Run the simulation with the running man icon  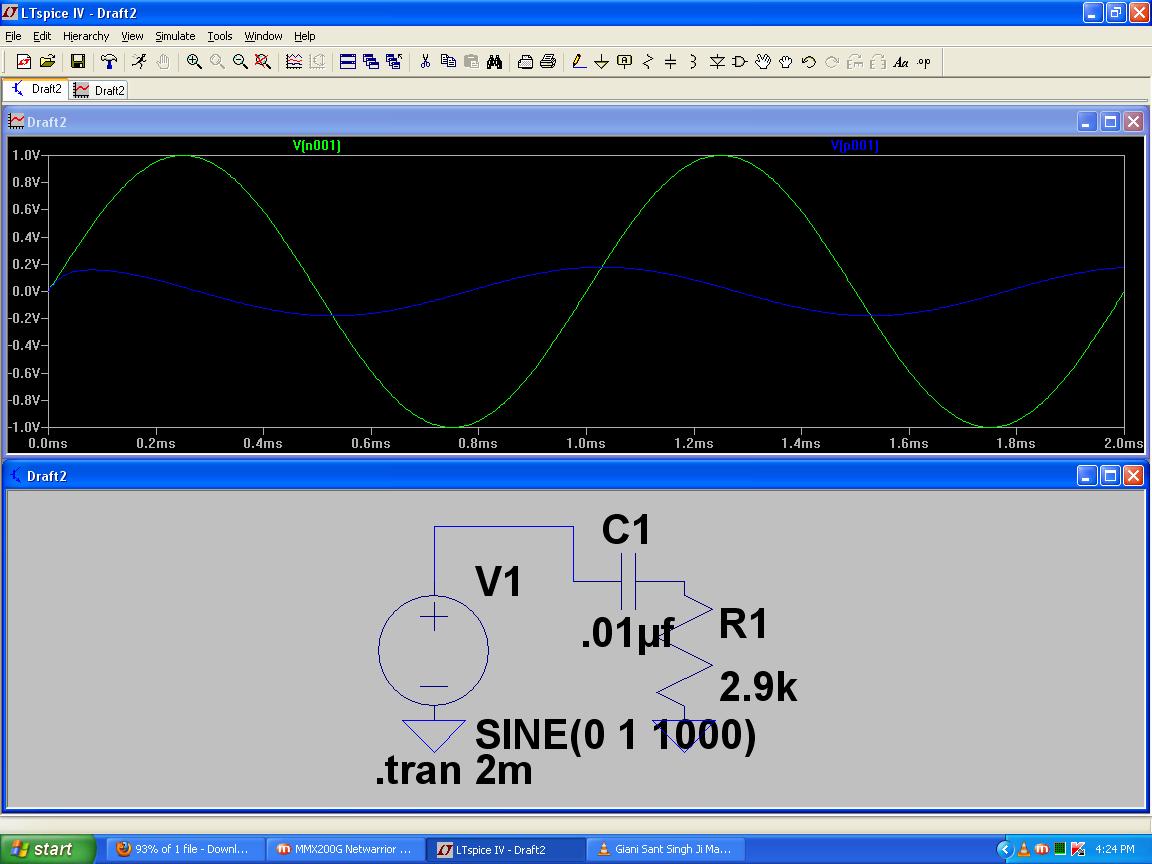coord(140,62)
